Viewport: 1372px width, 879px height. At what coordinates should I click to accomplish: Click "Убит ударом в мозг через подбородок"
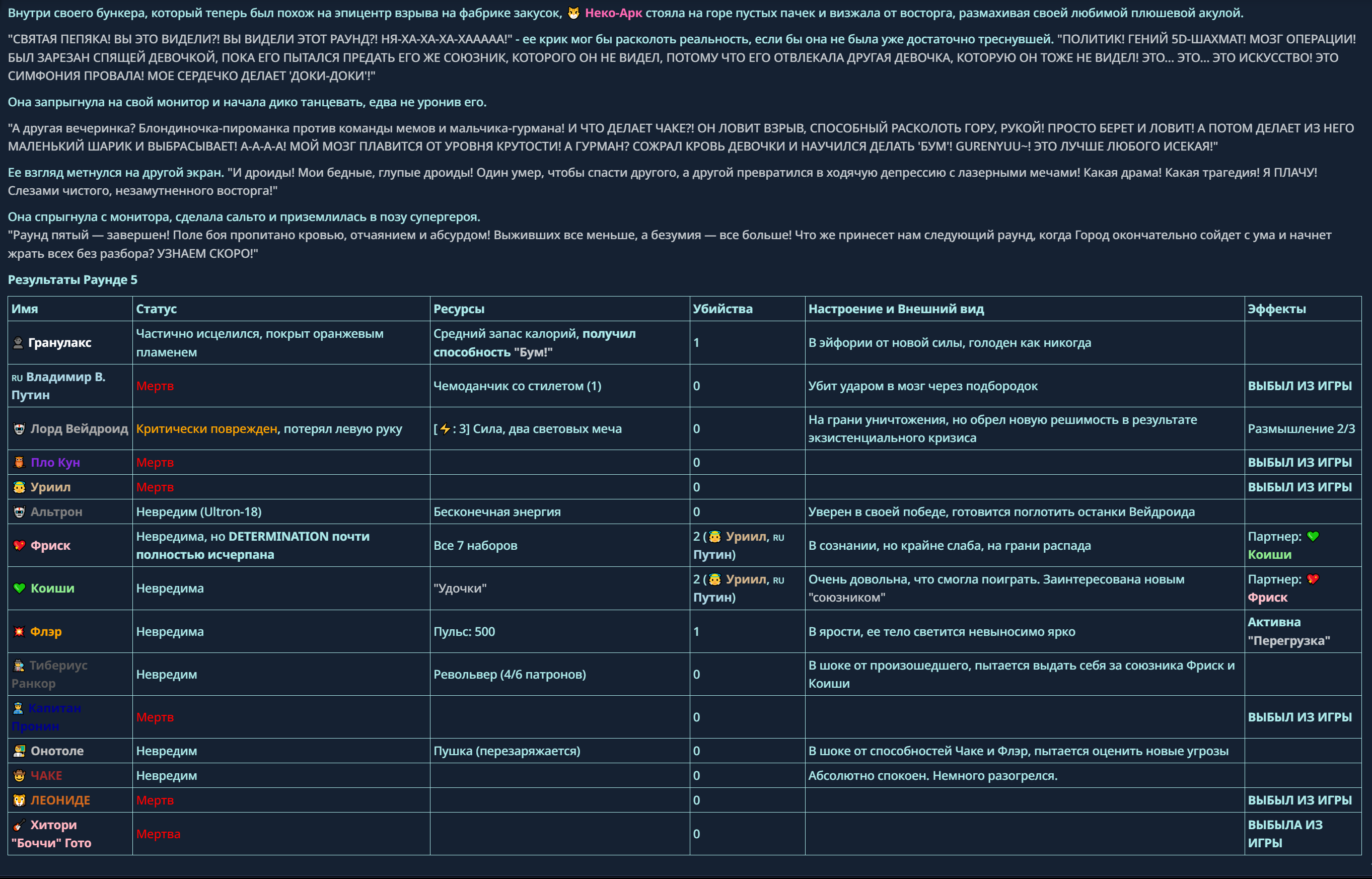(x=923, y=386)
